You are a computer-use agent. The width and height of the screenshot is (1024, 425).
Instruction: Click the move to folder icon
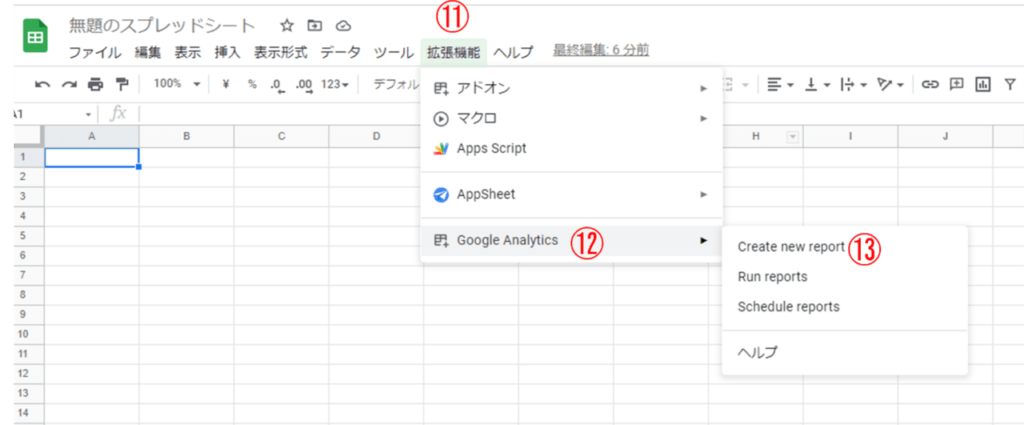coord(315,25)
